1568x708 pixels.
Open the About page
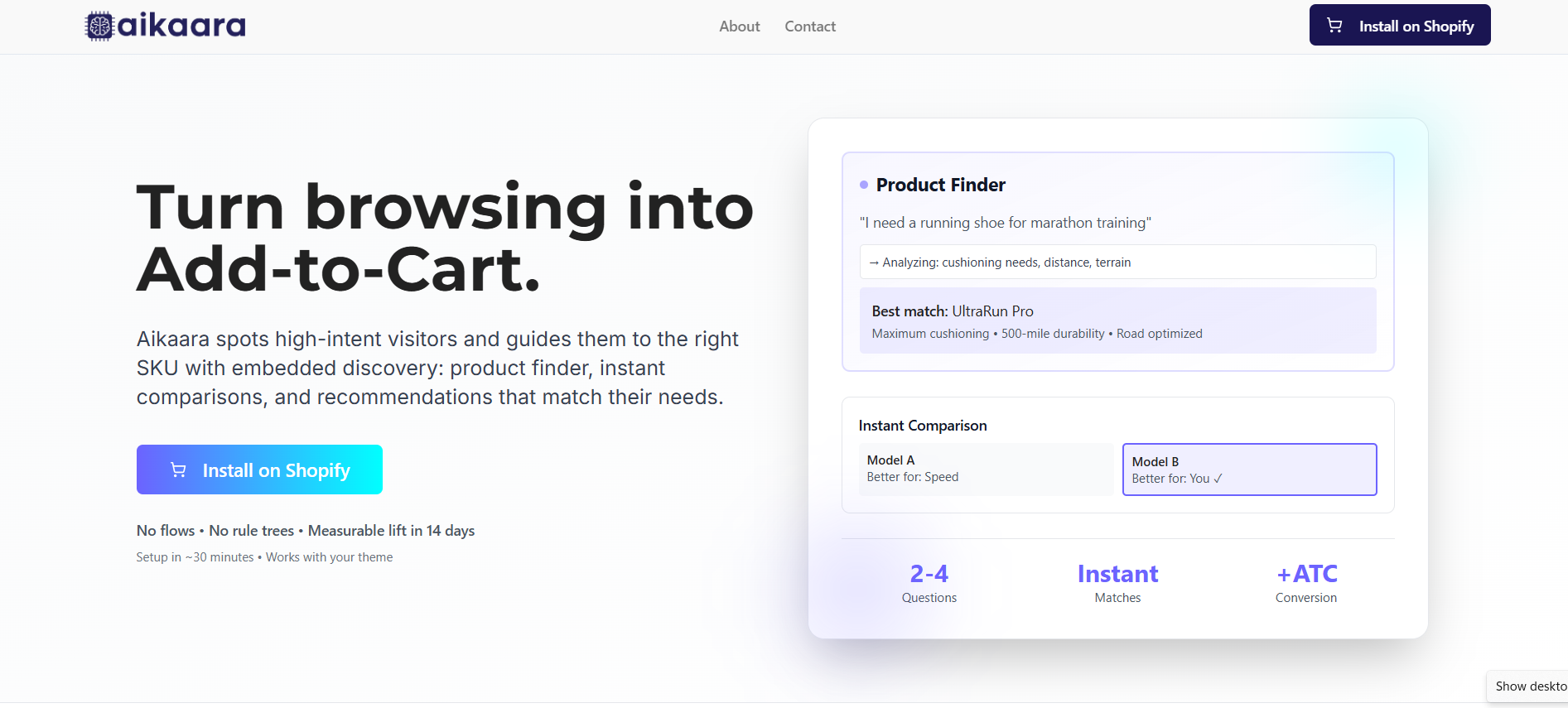(739, 26)
